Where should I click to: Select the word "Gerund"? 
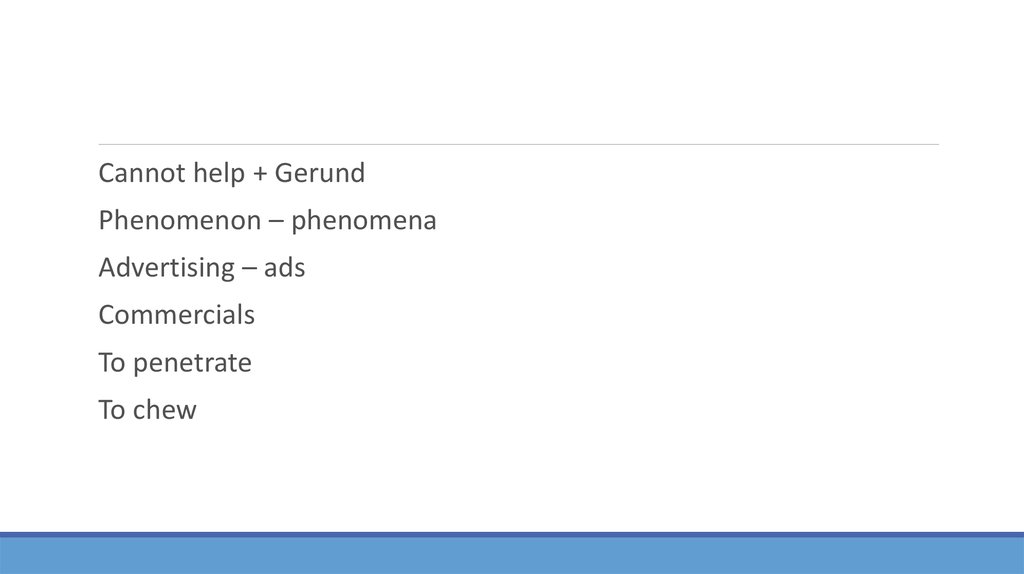(320, 174)
